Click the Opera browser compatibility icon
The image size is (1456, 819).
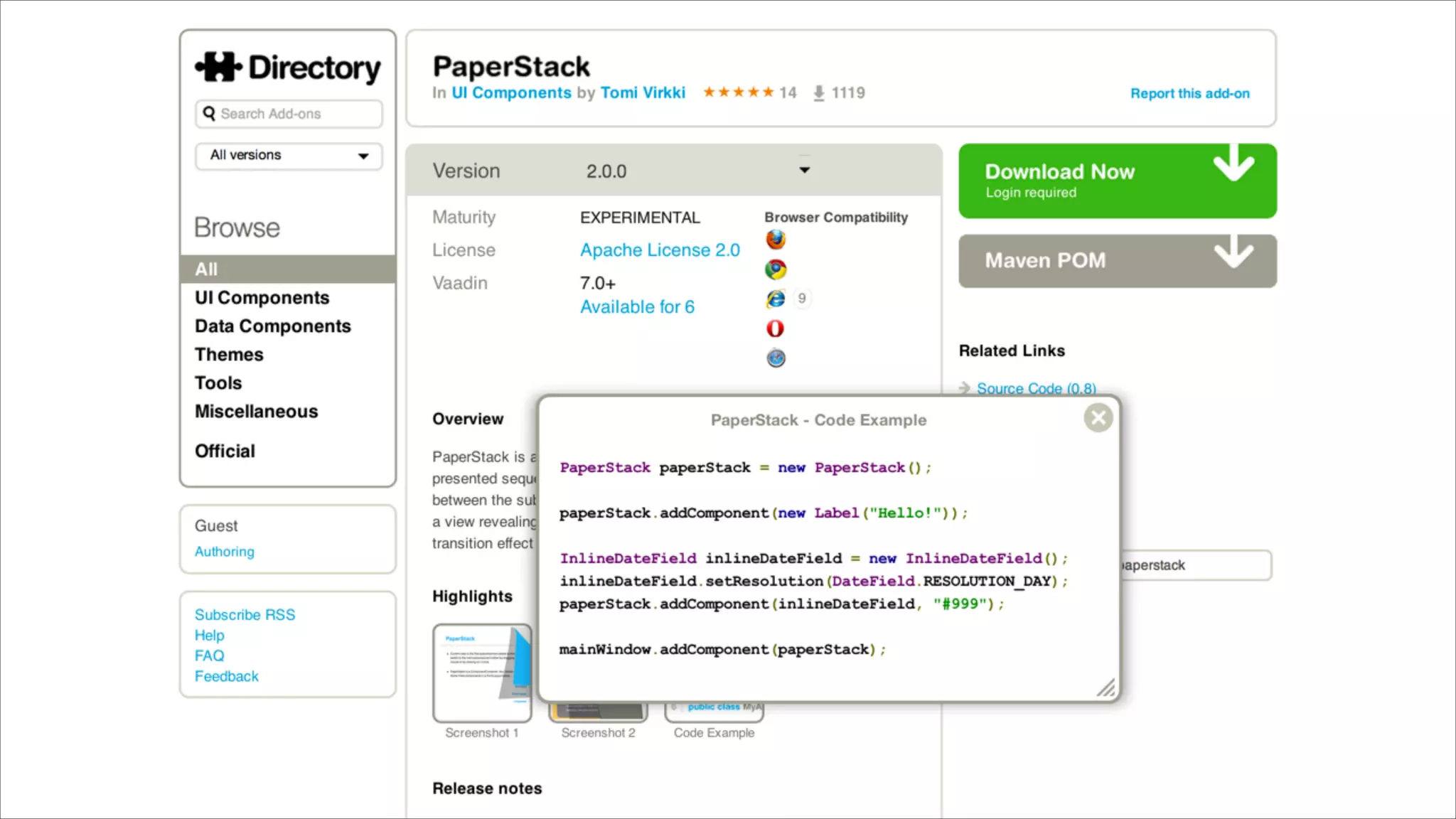pos(776,328)
